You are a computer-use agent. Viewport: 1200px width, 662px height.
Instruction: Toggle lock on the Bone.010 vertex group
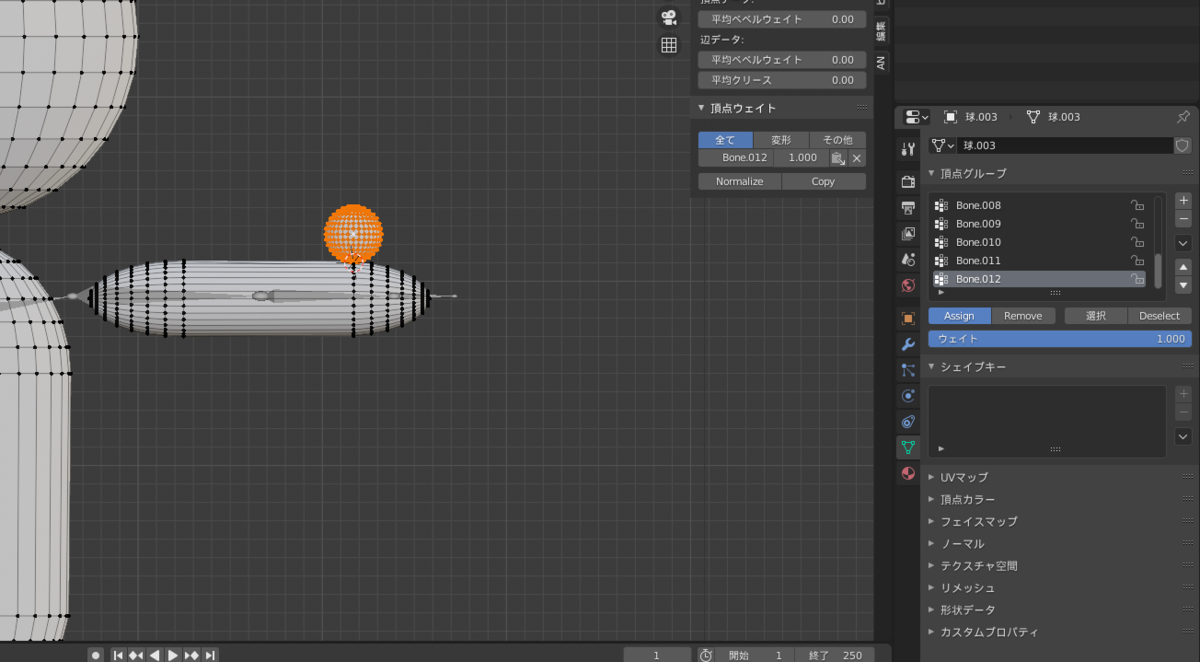(x=1137, y=242)
